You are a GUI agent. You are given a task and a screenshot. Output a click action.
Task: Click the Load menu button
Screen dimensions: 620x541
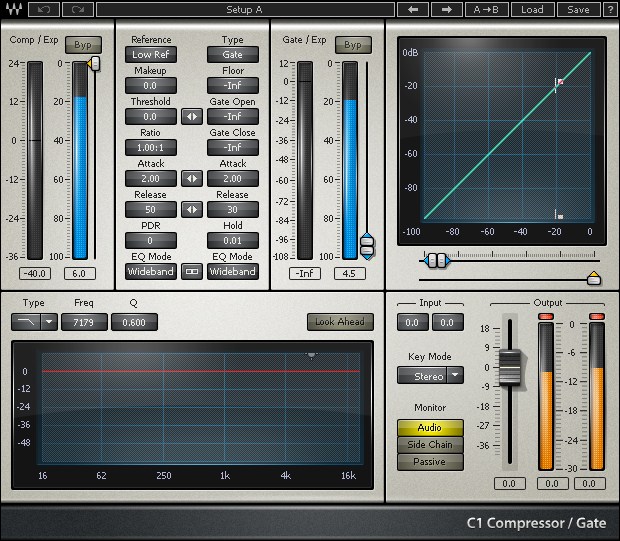532,10
